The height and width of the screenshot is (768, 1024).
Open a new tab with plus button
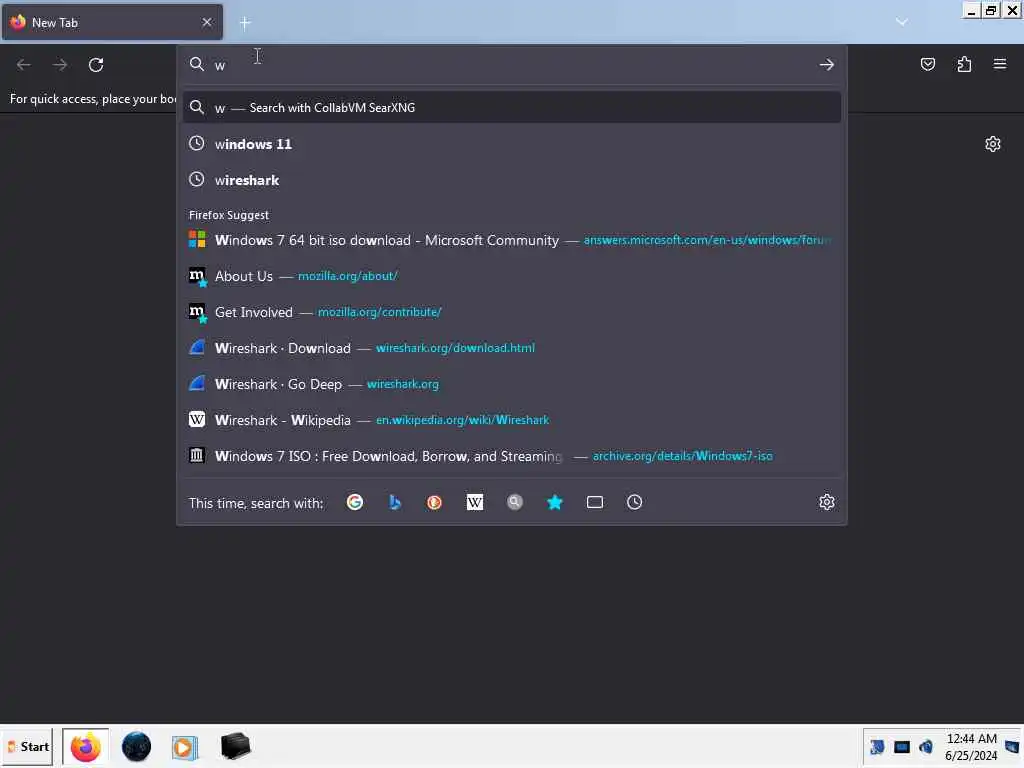(x=245, y=23)
